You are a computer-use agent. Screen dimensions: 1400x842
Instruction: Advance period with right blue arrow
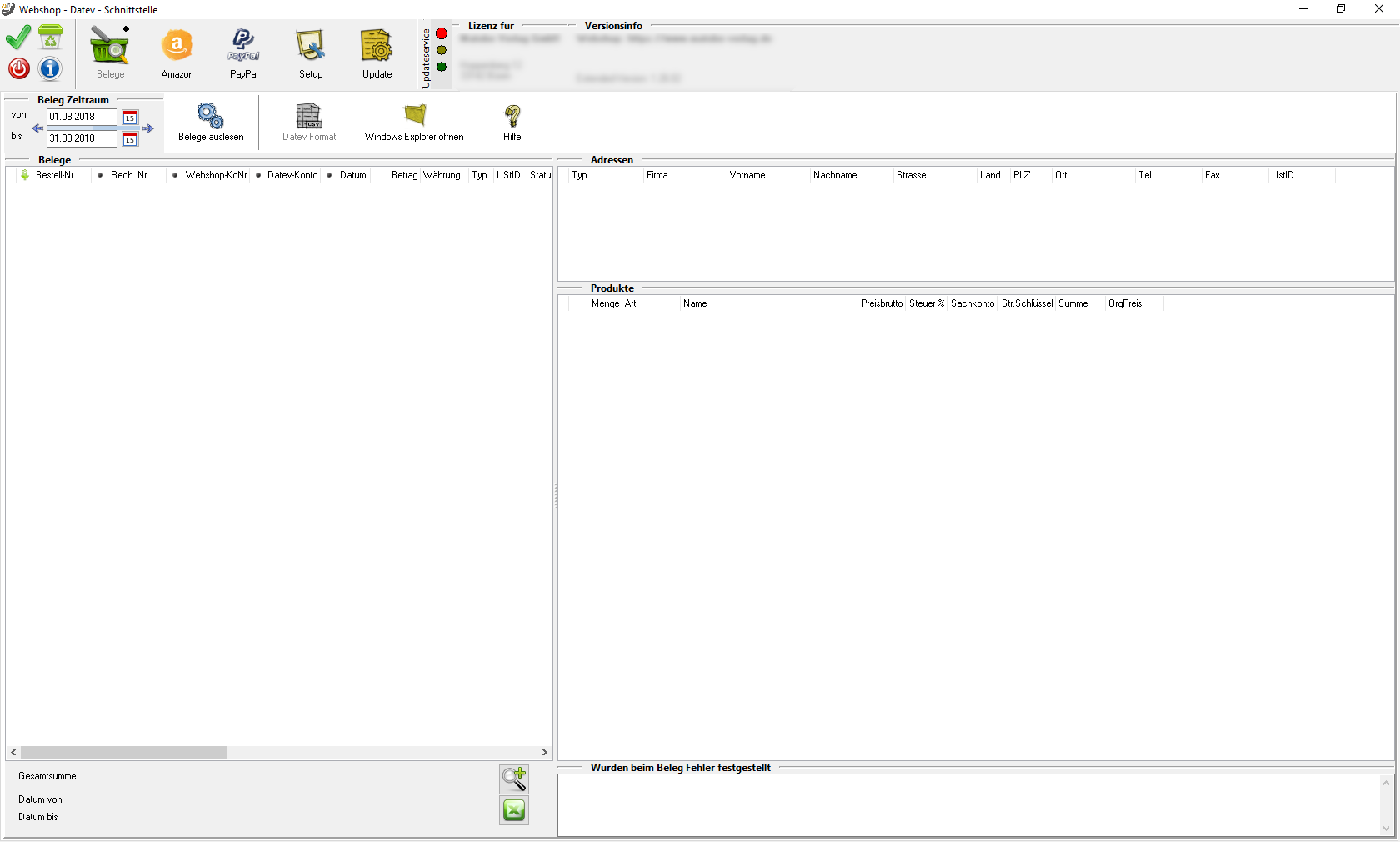click(148, 128)
